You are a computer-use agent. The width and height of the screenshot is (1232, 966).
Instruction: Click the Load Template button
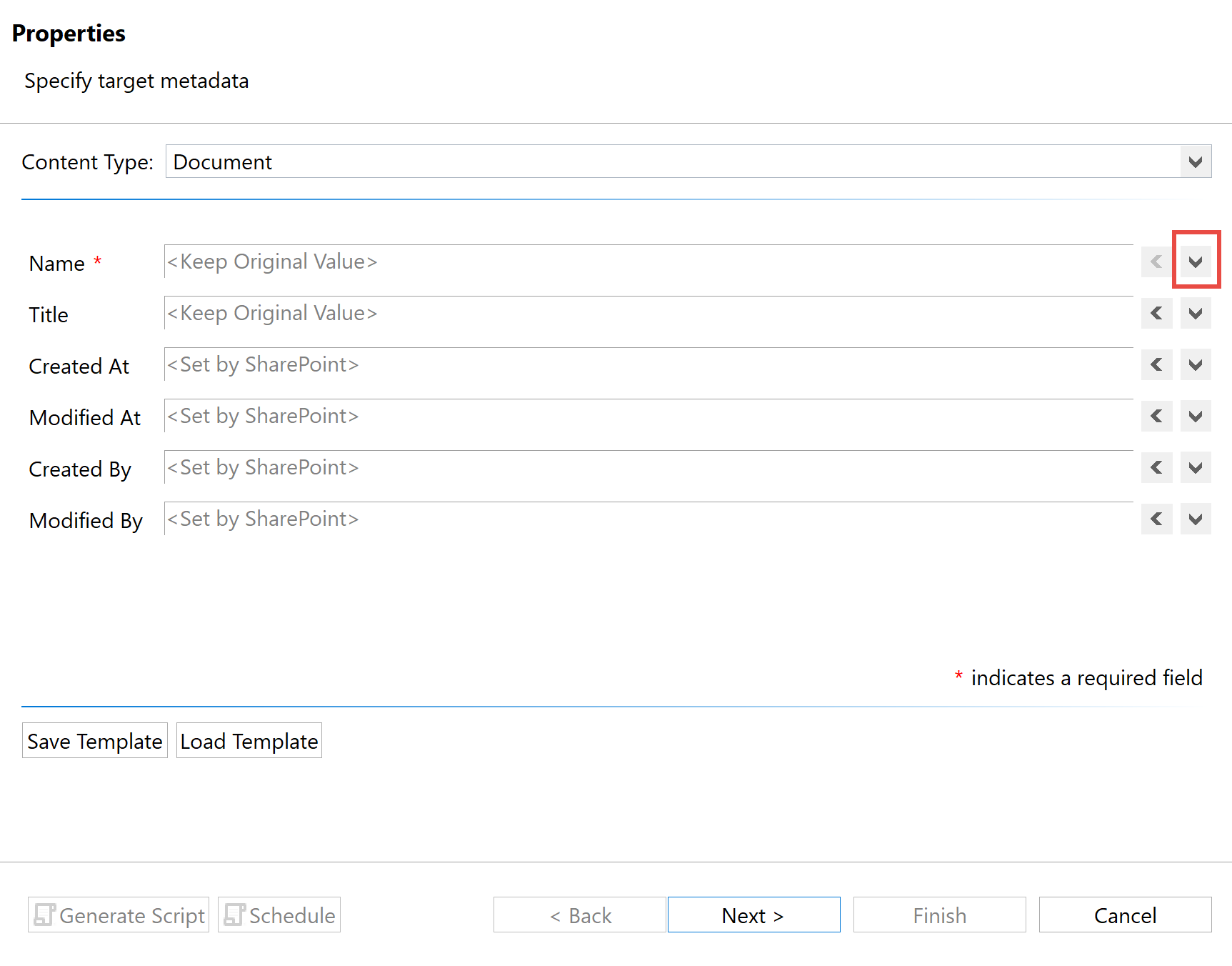point(249,741)
